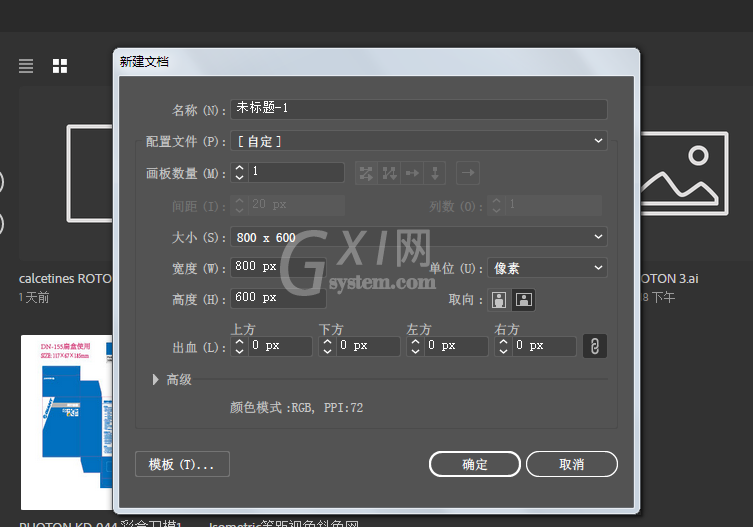Select grid by column artboard layout icon

click(389, 173)
